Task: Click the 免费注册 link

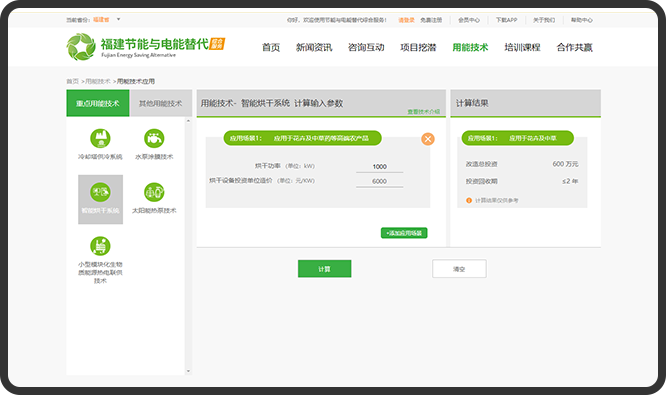Action: tap(431, 20)
